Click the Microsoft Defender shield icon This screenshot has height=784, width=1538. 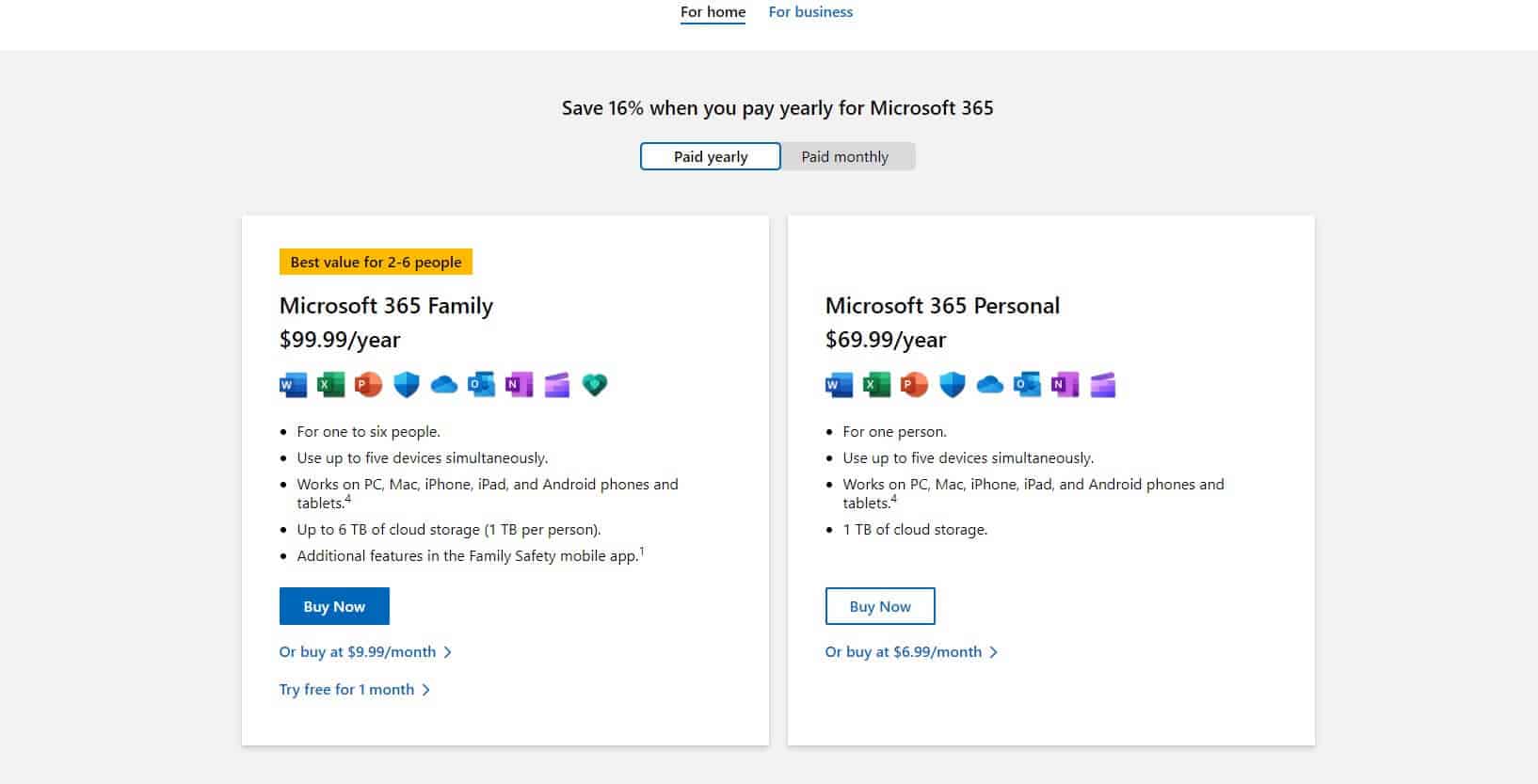[x=406, y=384]
